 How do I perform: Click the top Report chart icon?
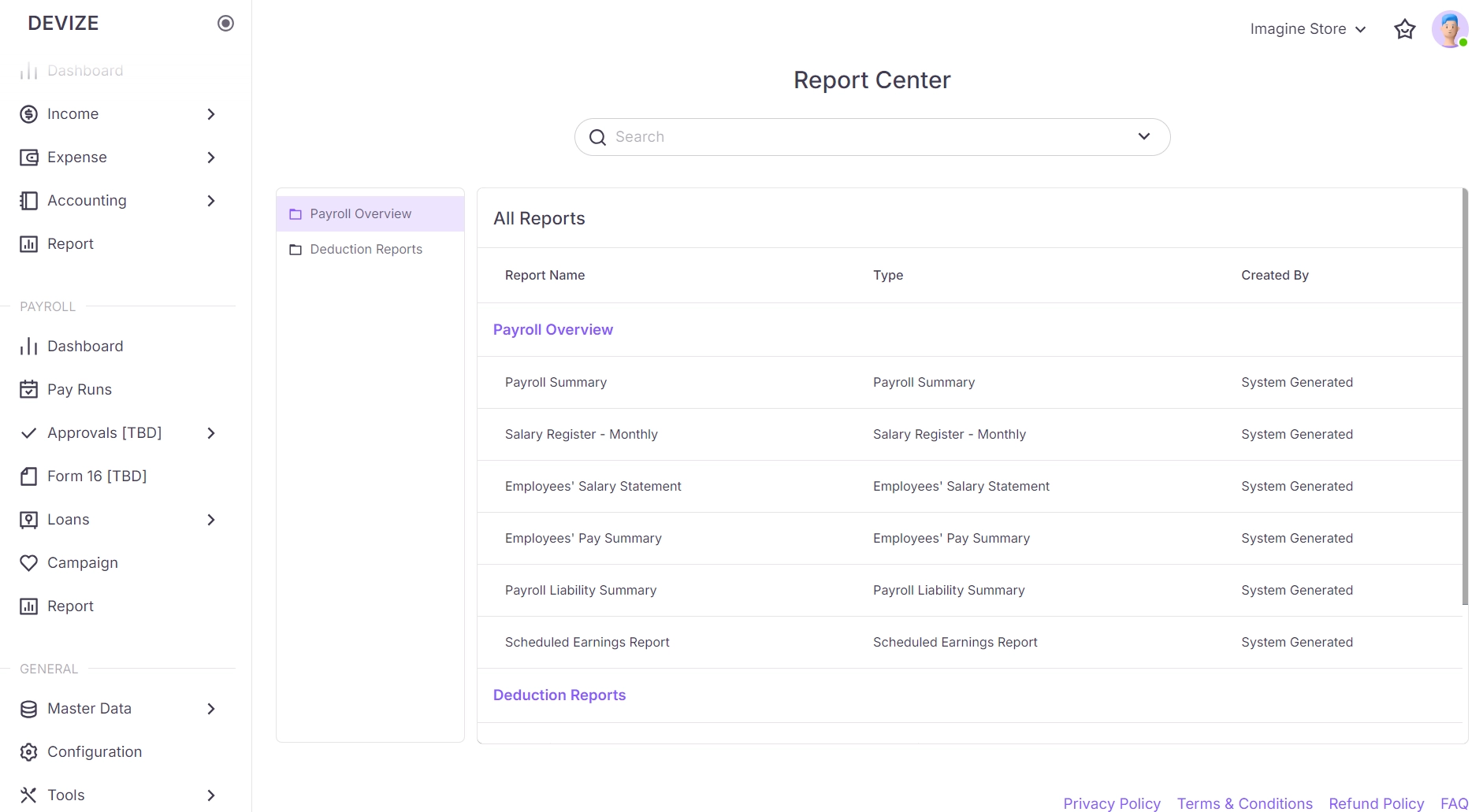click(29, 244)
